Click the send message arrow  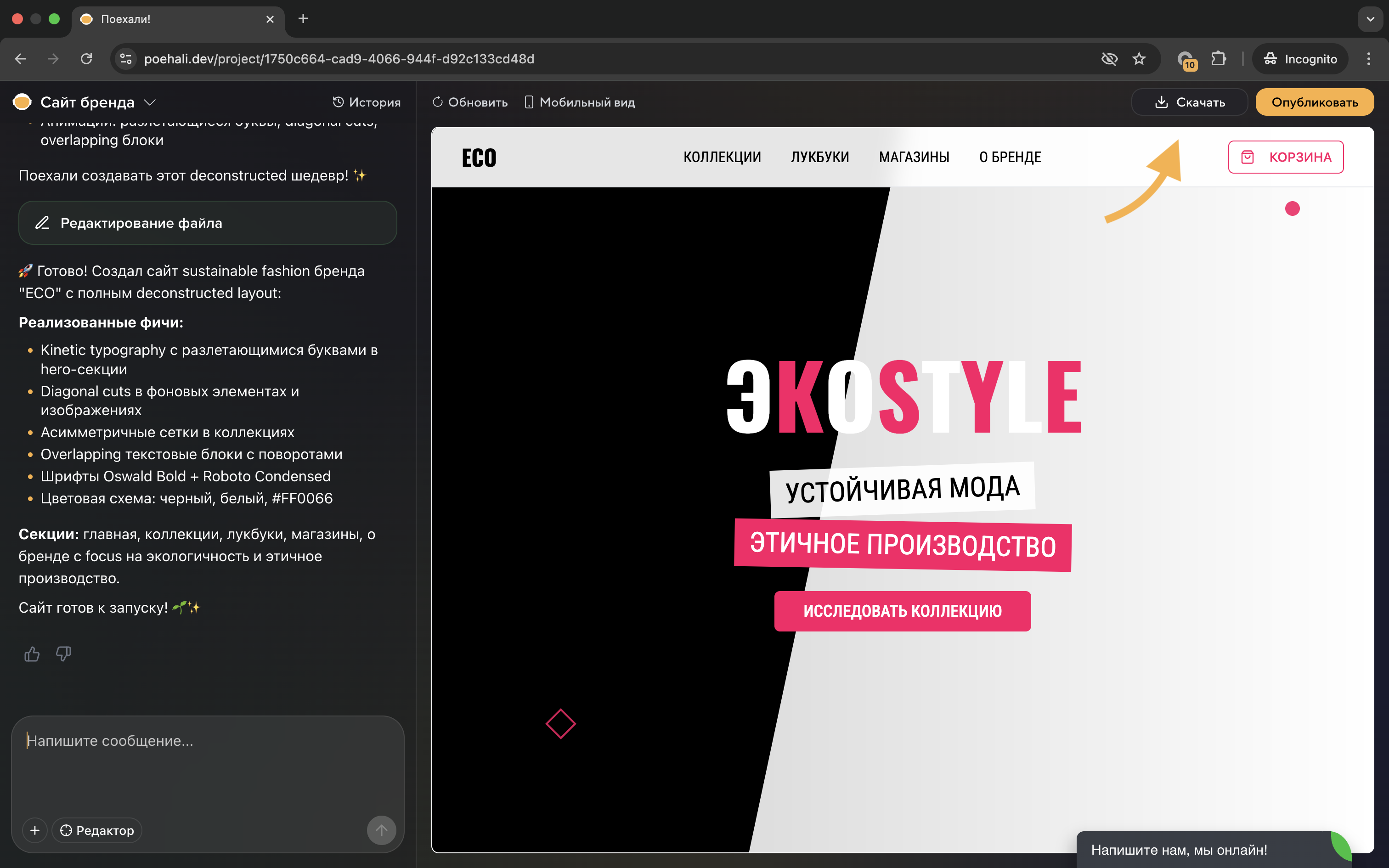(x=382, y=830)
